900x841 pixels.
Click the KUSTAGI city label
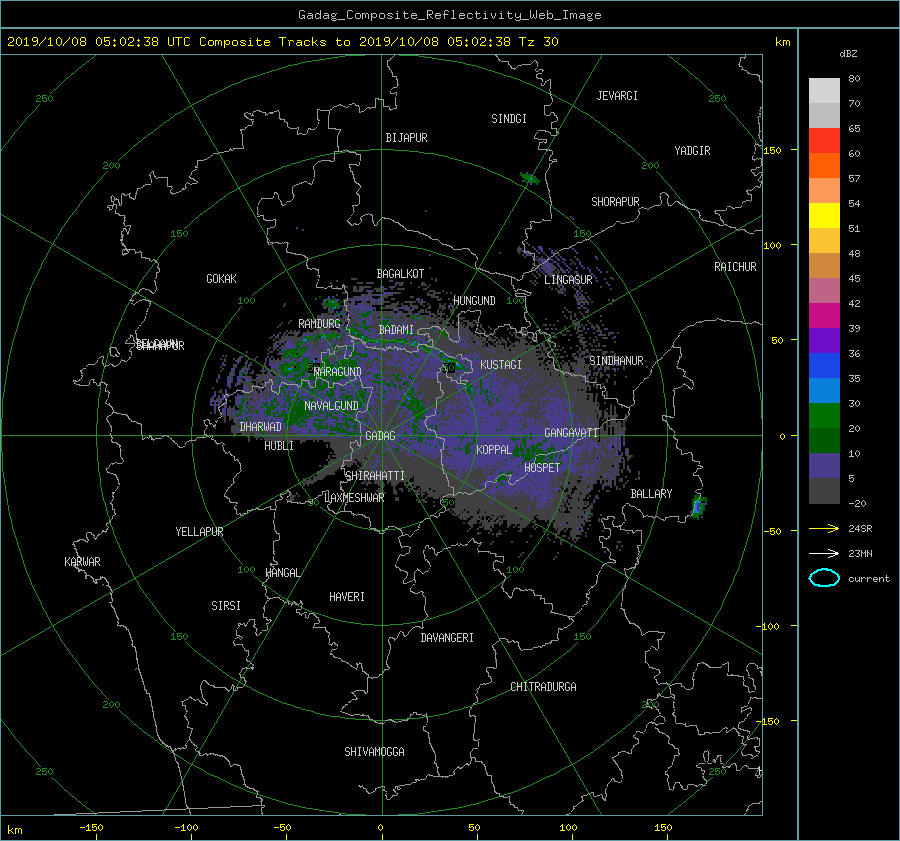tap(501, 365)
